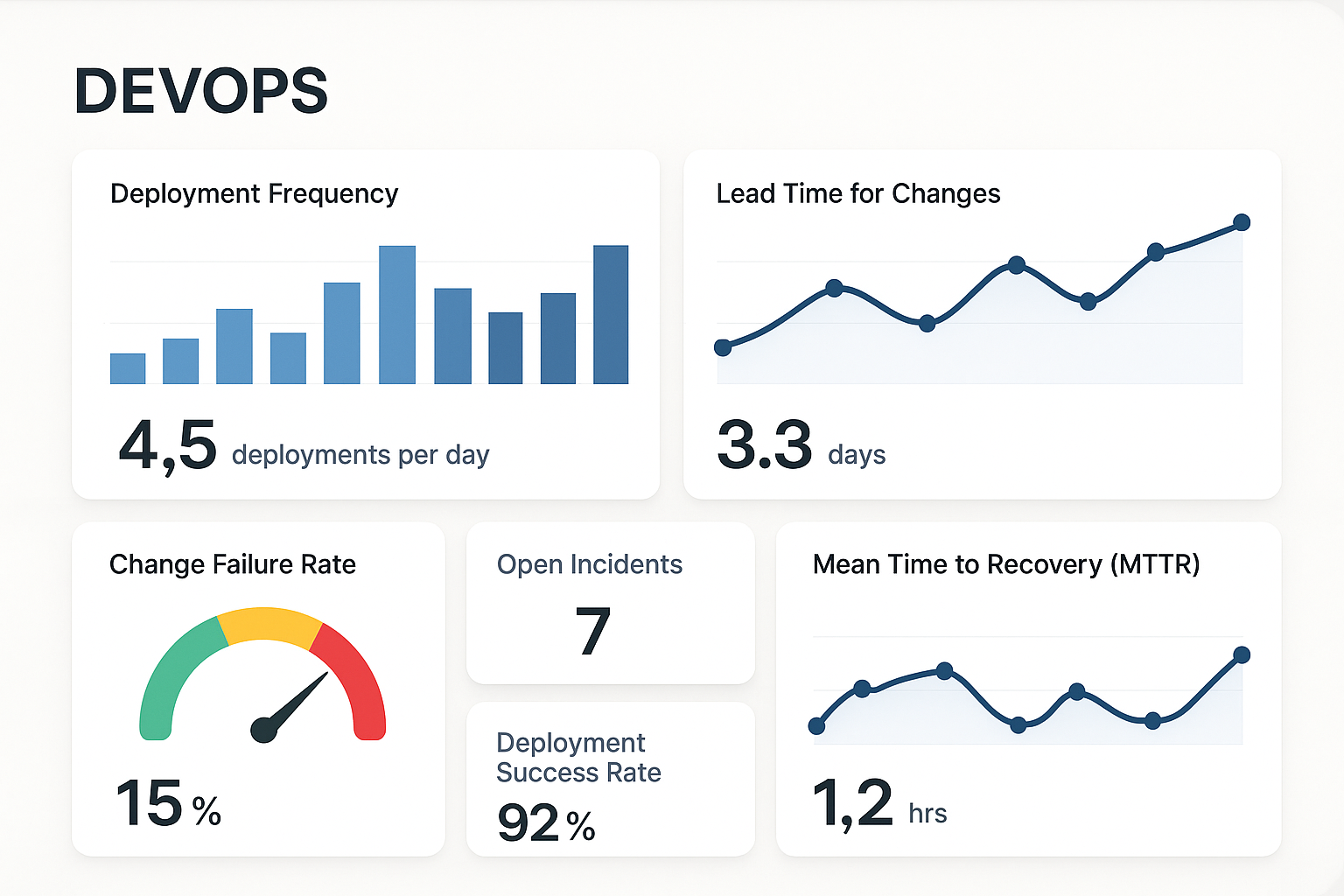The image size is (1344, 896).
Task: Expand the Lead Time for Changes card
Action: [982, 324]
